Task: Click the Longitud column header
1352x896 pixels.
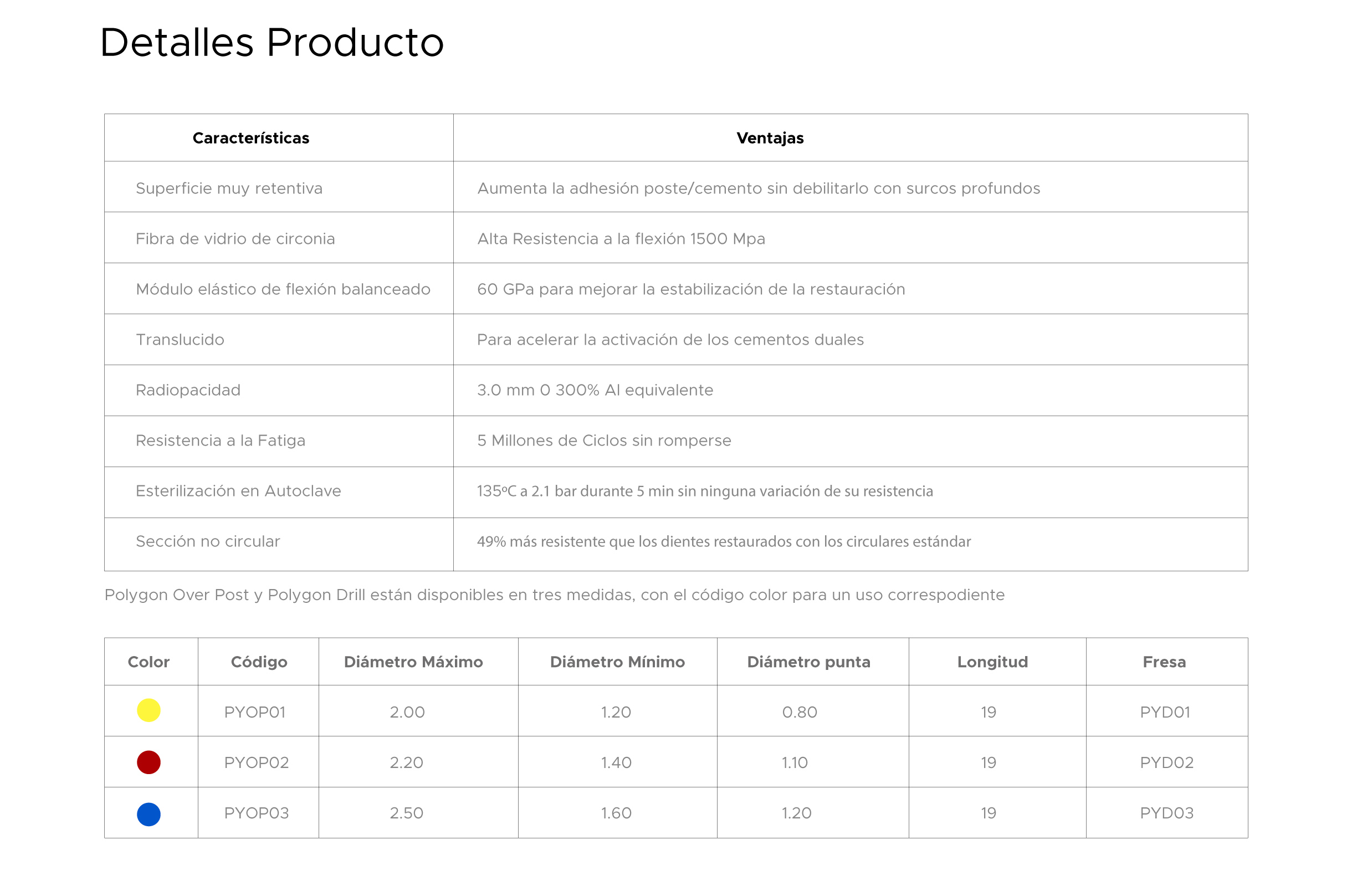Action: coord(992,662)
